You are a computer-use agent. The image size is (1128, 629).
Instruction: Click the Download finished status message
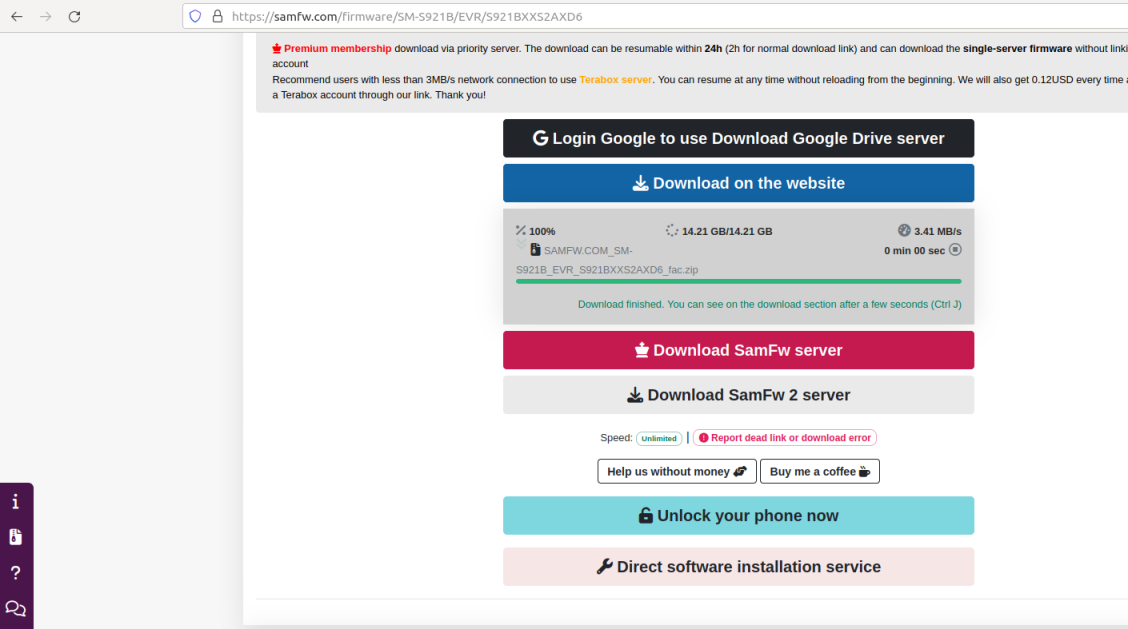(770, 304)
